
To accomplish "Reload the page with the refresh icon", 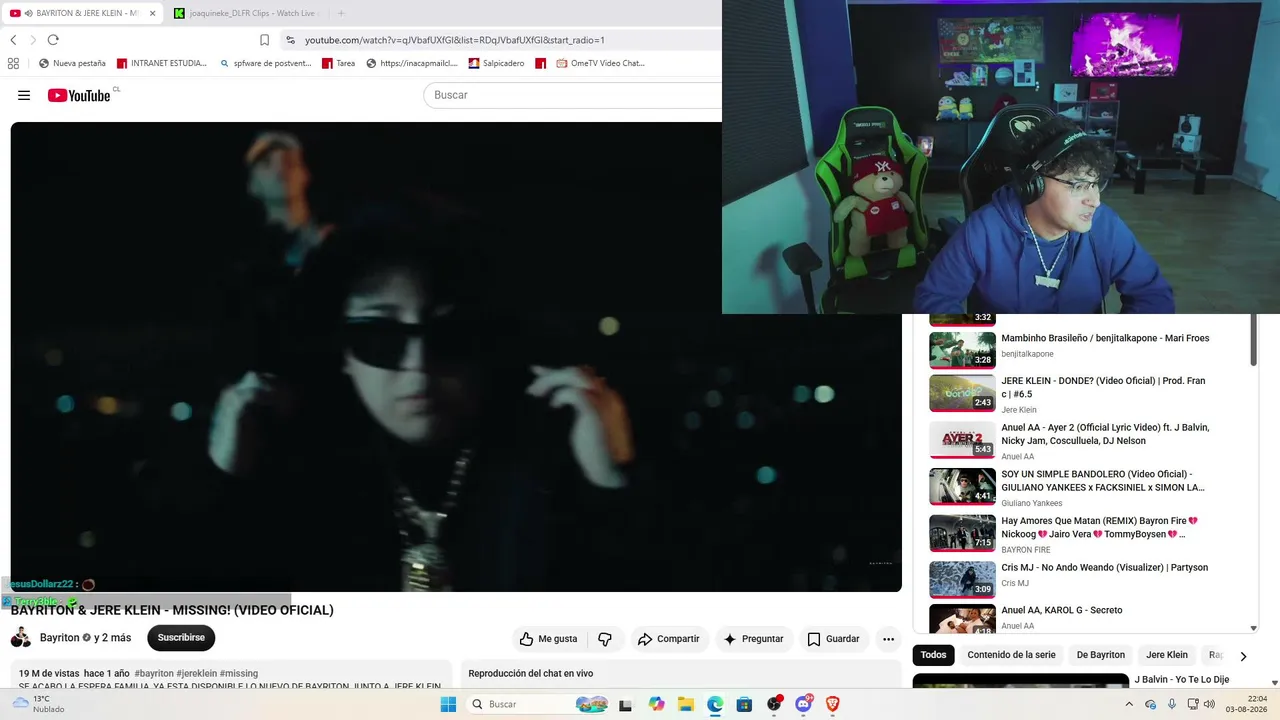I will pyautogui.click(x=53, y=40).
